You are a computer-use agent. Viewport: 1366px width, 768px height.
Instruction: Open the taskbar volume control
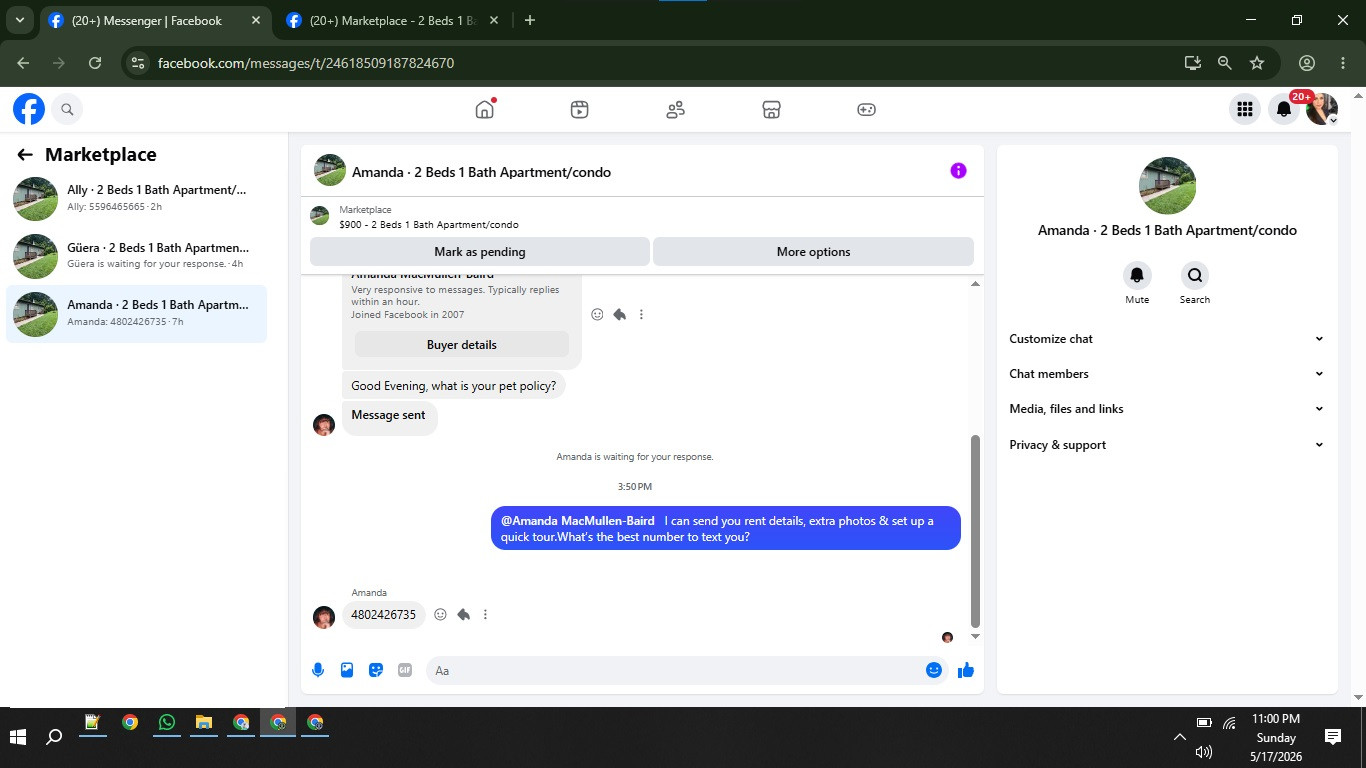[1203, 752]
